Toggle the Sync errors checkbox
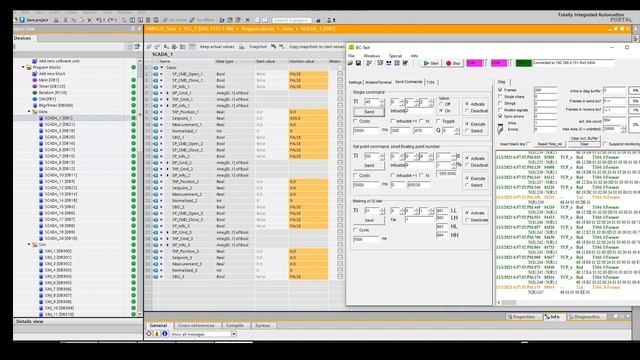Image resolution: width=640 pixels, height=360 pixels. (x=500, y=116)
